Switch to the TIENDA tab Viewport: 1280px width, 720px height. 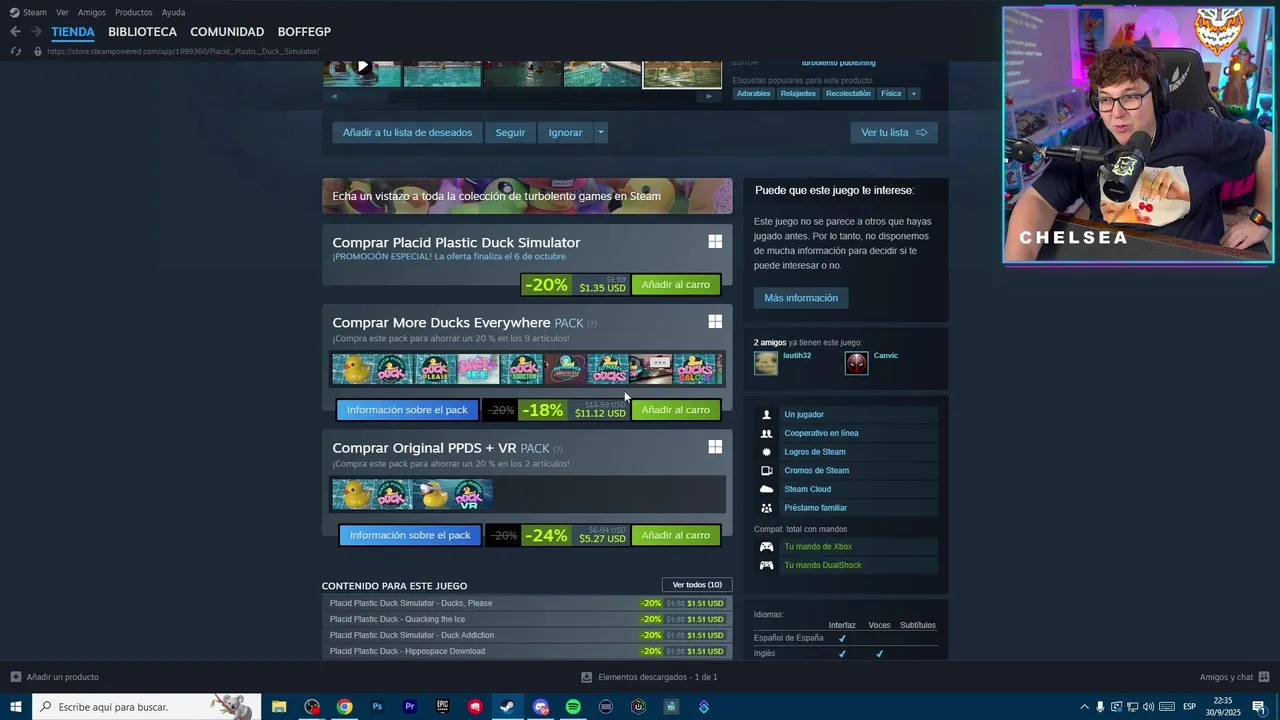coord(73,32)
